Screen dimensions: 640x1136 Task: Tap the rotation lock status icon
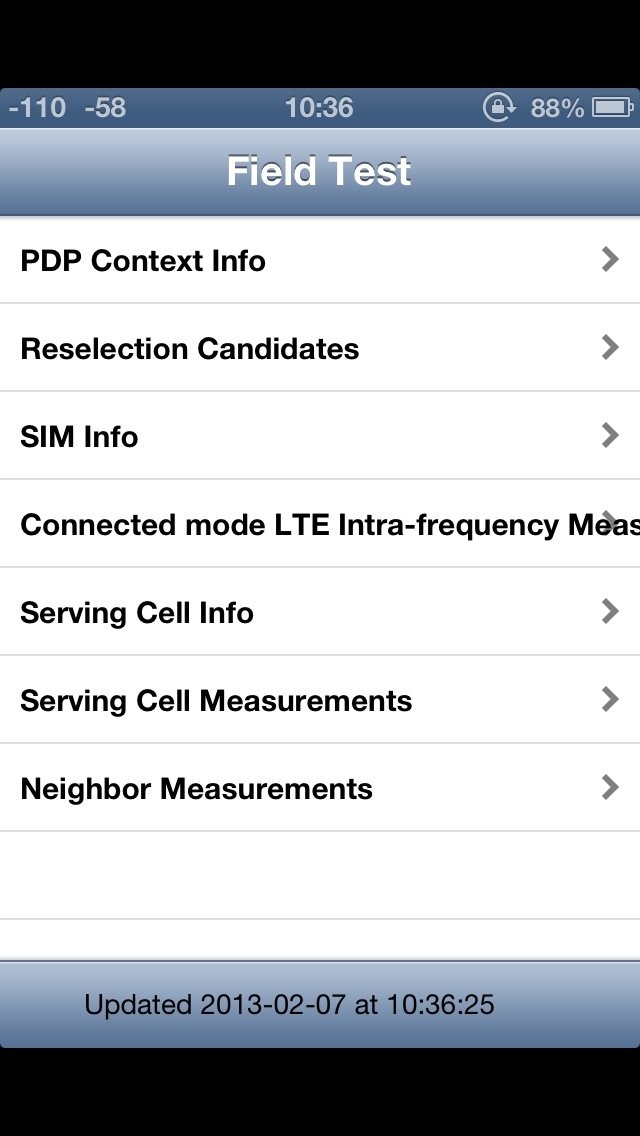click(498, 107)
